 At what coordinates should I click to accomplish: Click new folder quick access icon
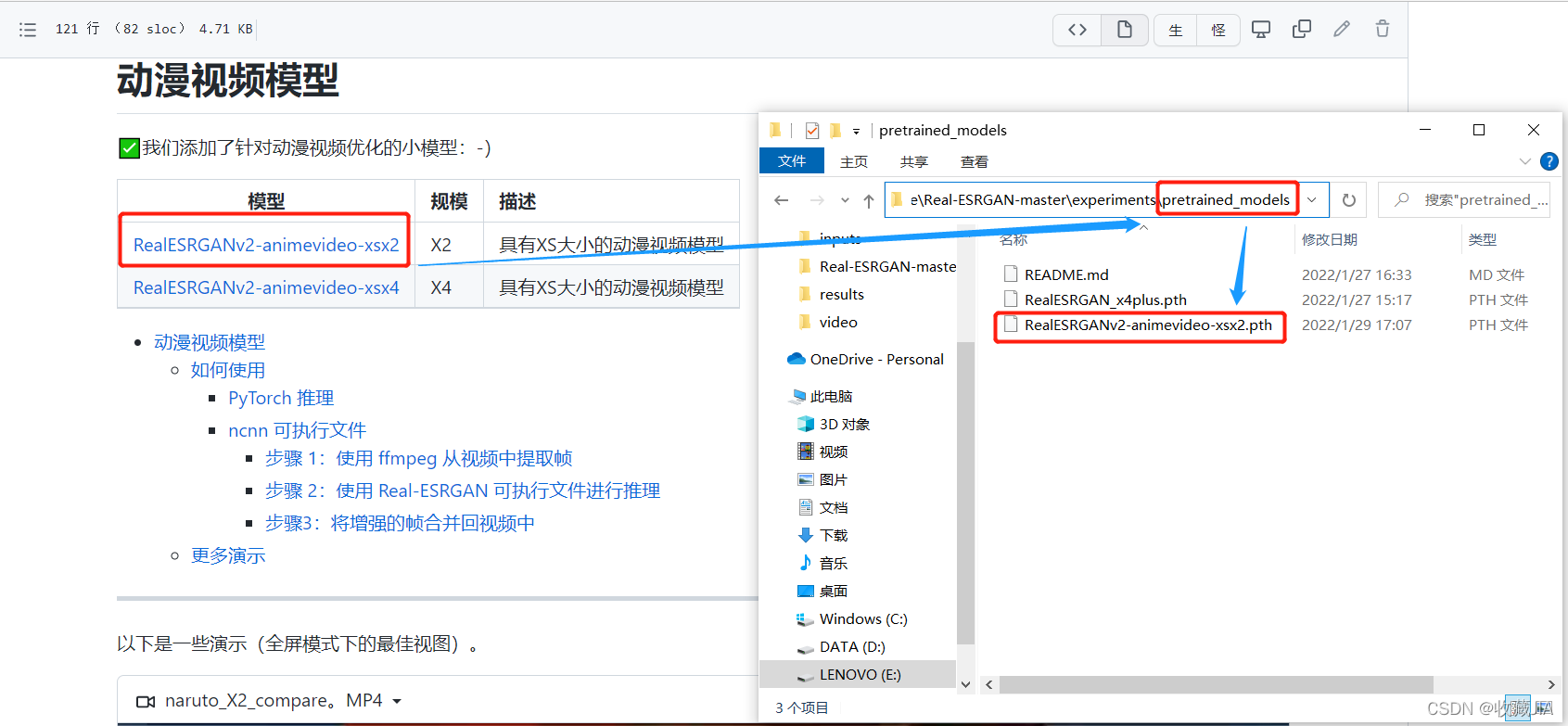pyautogui.click(x=835, y=131)
